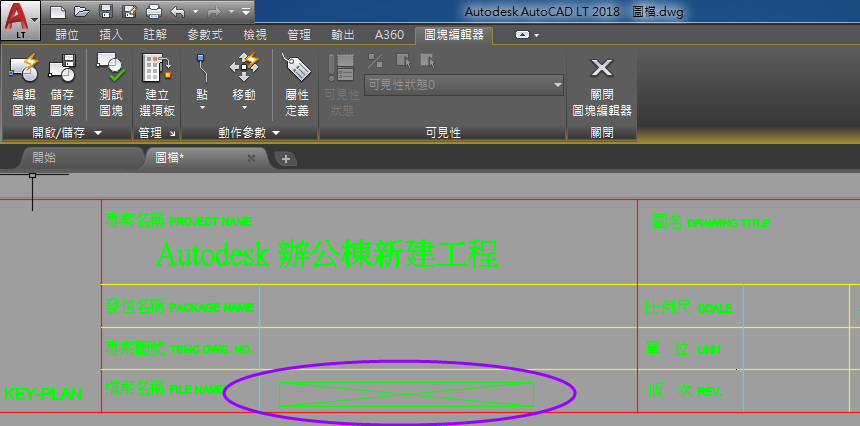Select the 點 point parameter tool
Image resolution: width=860 pixels, height=426 pixels.
coord(202,77)
